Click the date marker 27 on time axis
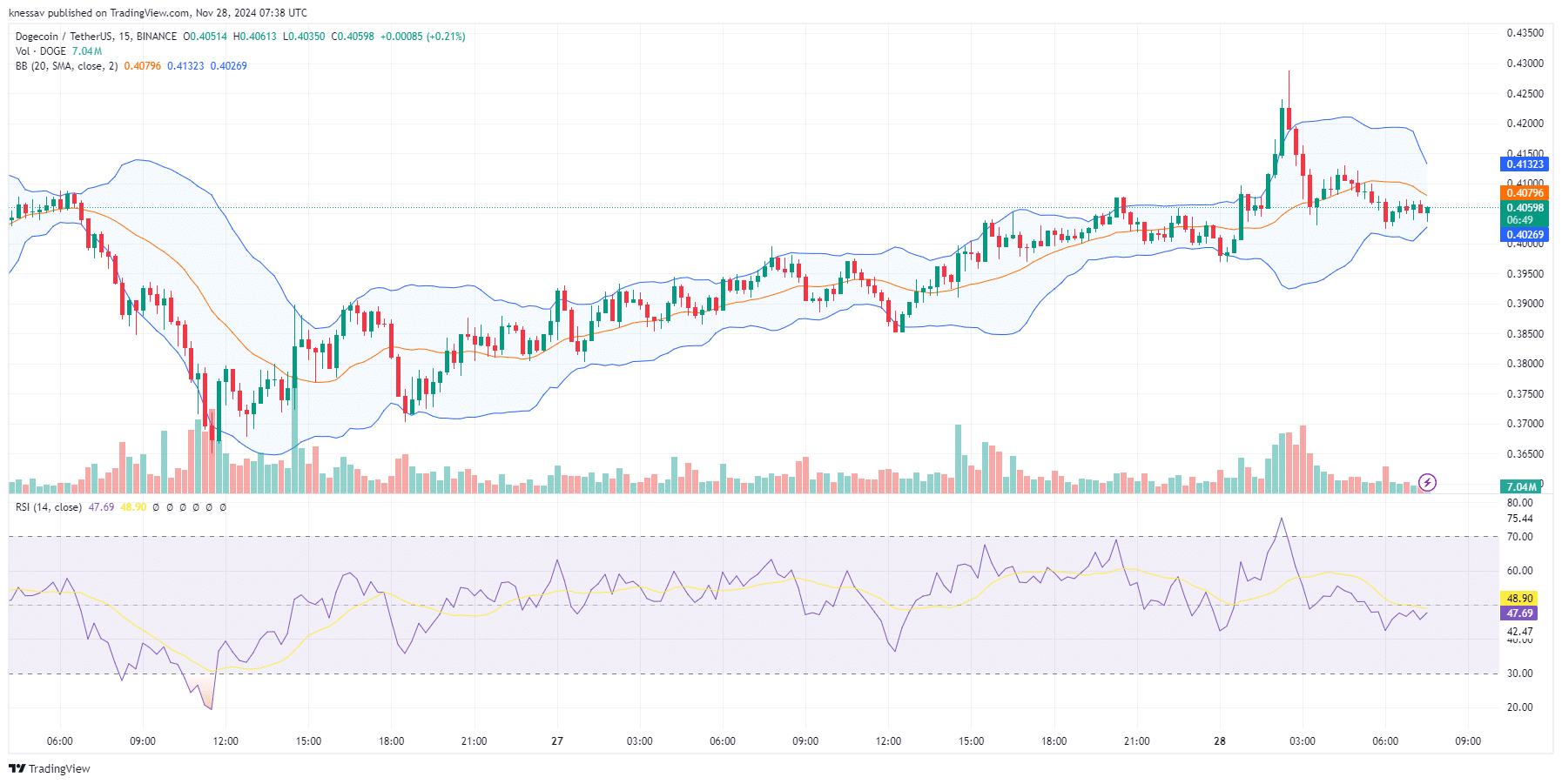The height and width of the screenshot is (784, 1562). point(557,741)
